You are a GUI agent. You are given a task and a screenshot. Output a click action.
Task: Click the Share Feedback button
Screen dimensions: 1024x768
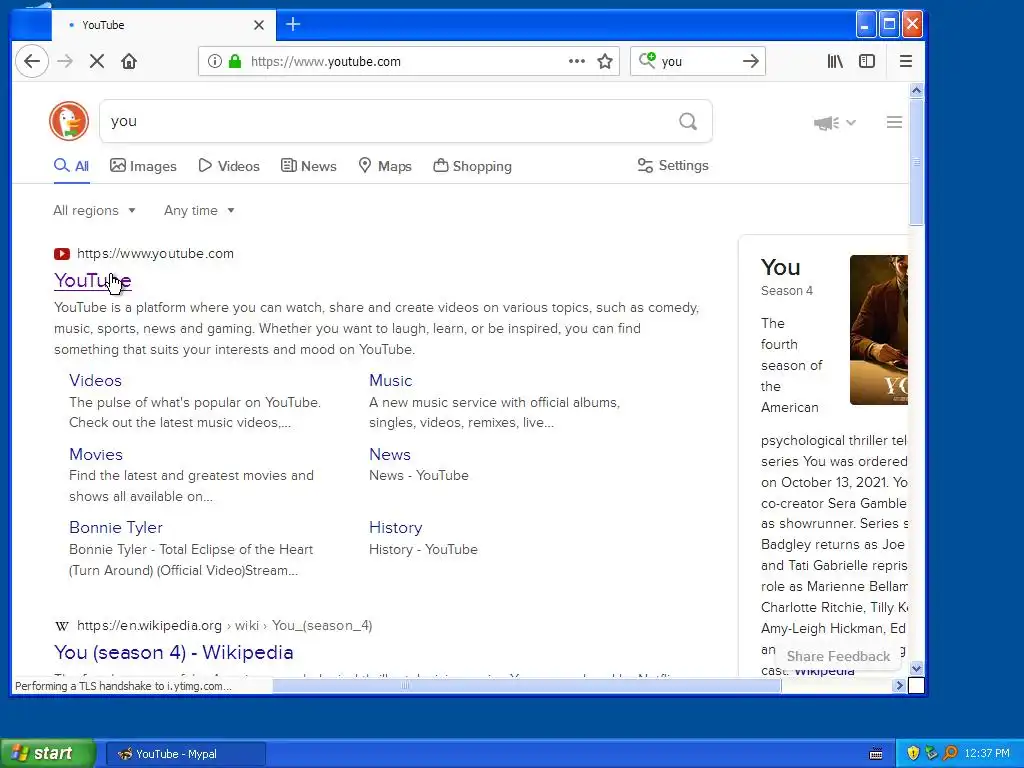tap(838, 656)
